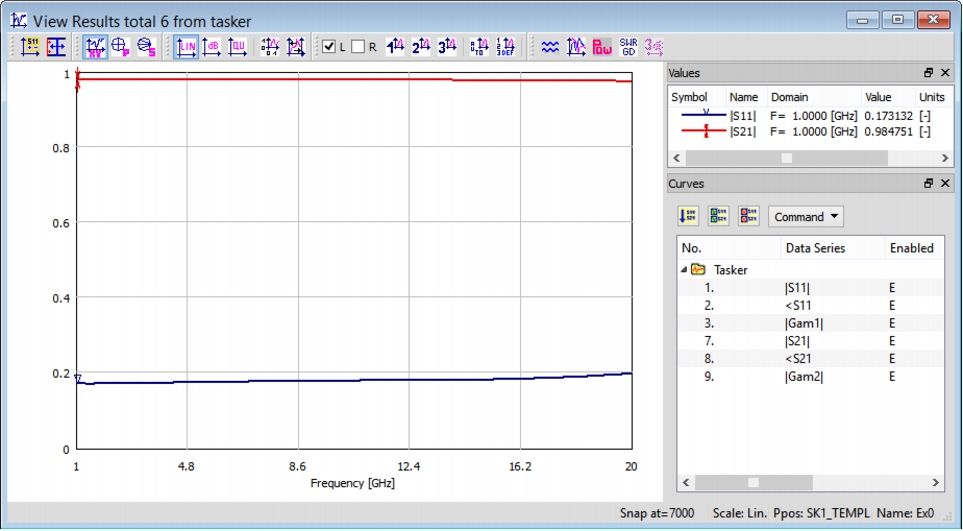Click the magenta dotted arrows icon

click(654, 47)
